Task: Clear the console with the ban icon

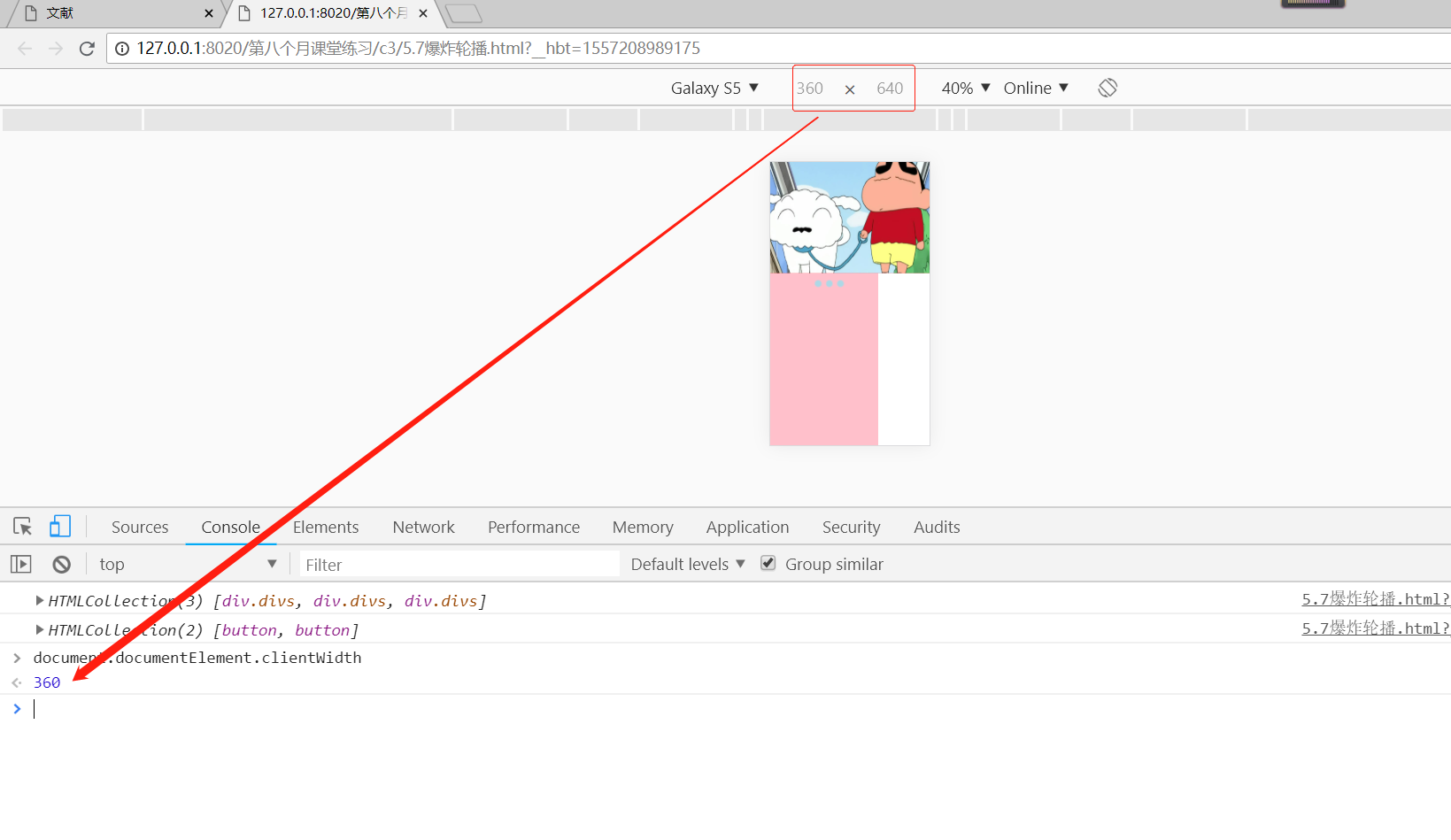Action: (61, 564)
